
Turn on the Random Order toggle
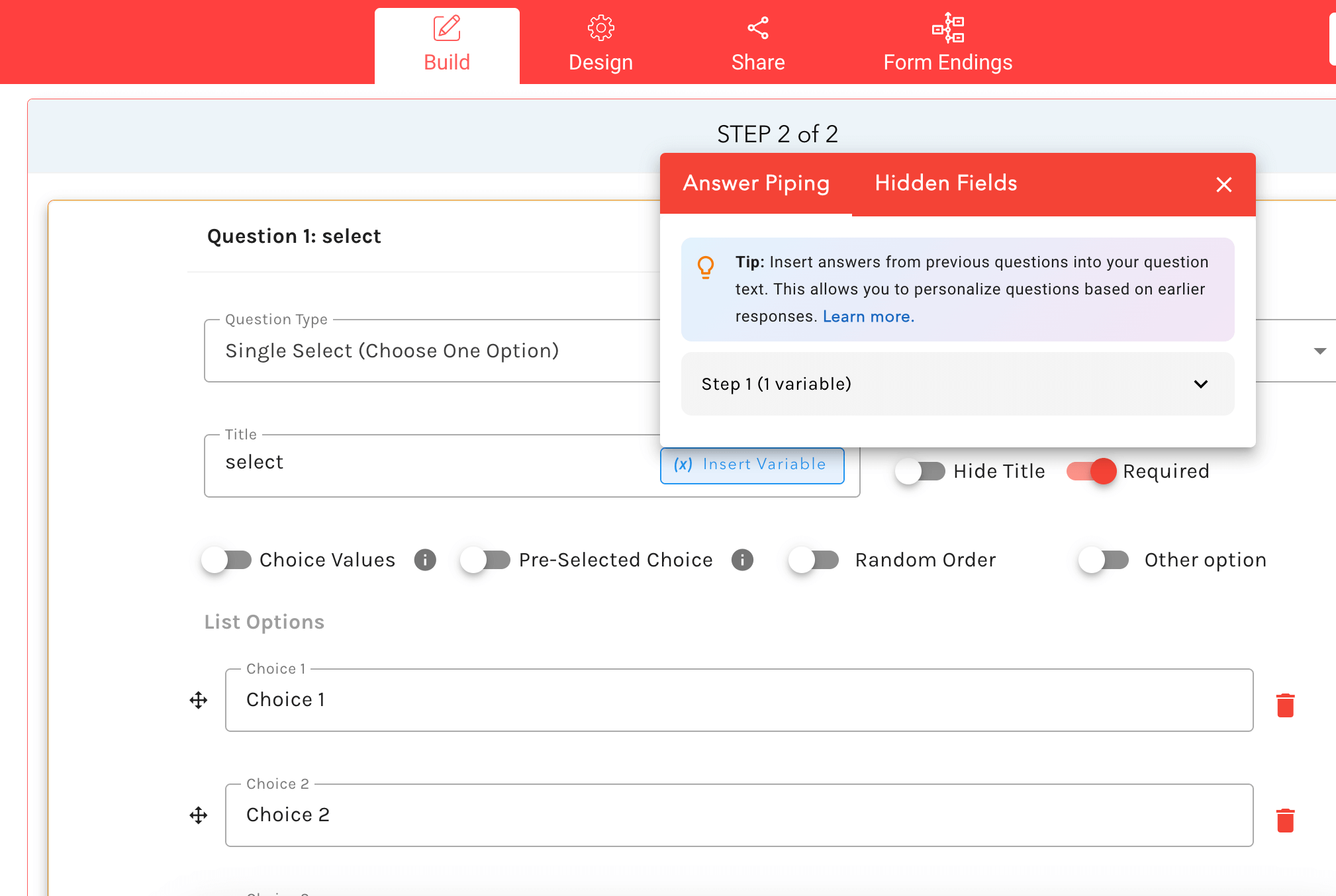[x=814, y=560]
